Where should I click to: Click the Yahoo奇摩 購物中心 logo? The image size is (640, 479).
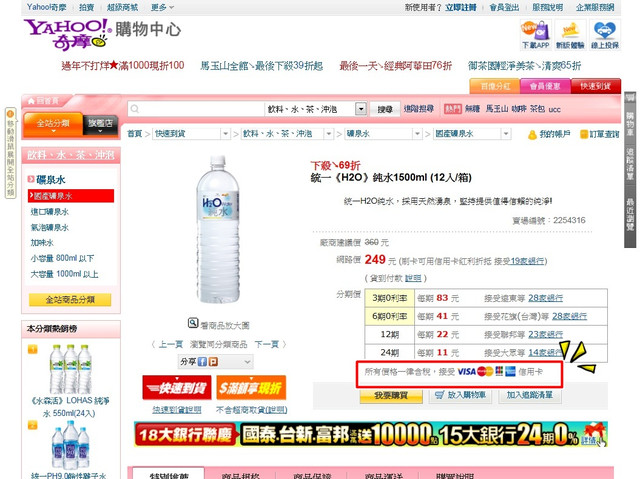(102, 34)
